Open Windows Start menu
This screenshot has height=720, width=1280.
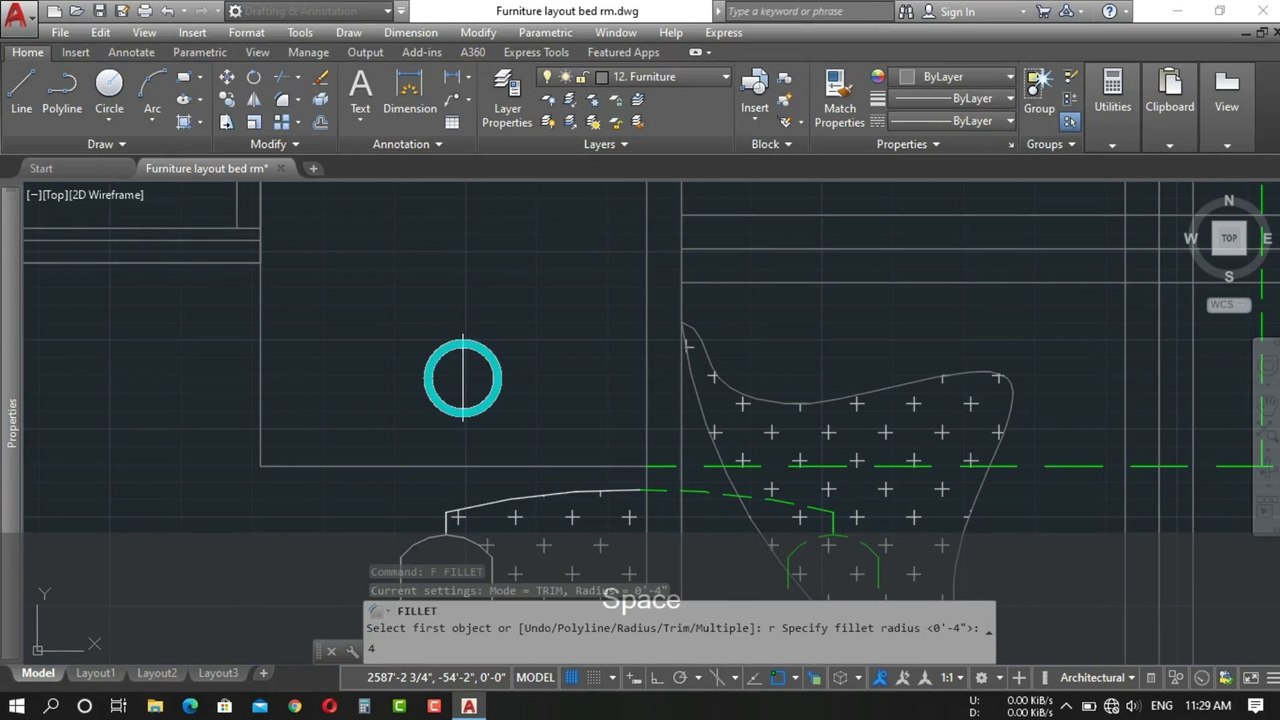[x=17, y=706]
